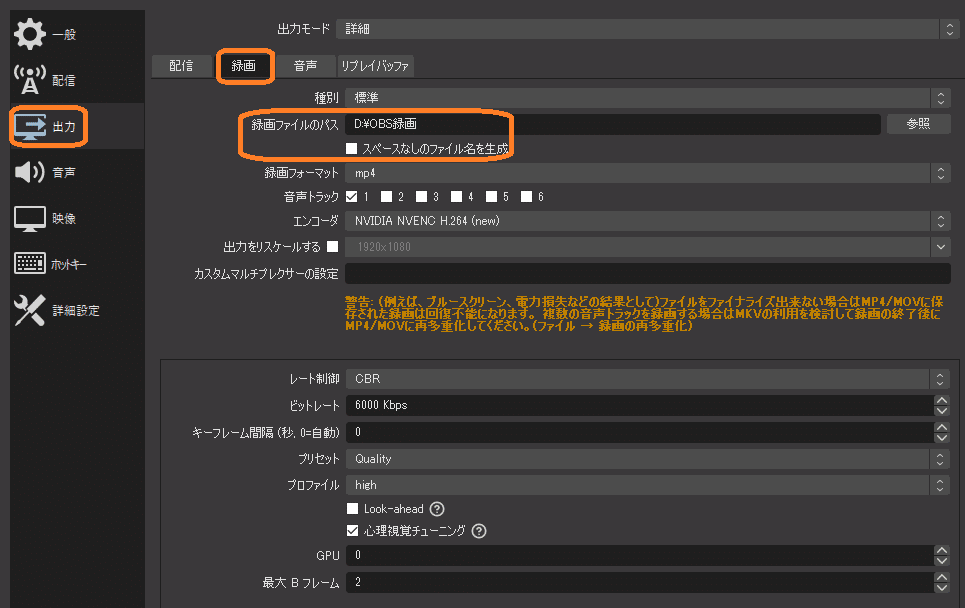The width and height of the screenshot is (965, 608).
Task: Disable 心理視覚チューニング checkbox
Action: 353,530
